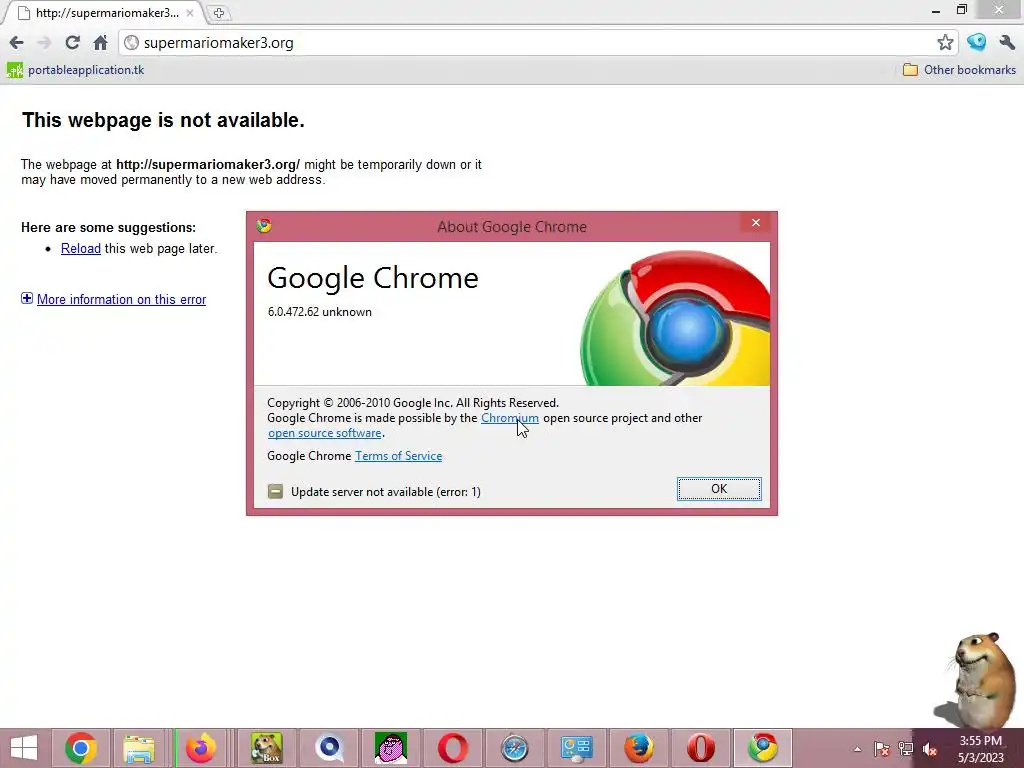Click the version text 6.0.472.62 unknown
The image size is (1024, 768).
(x=319, y=312)
